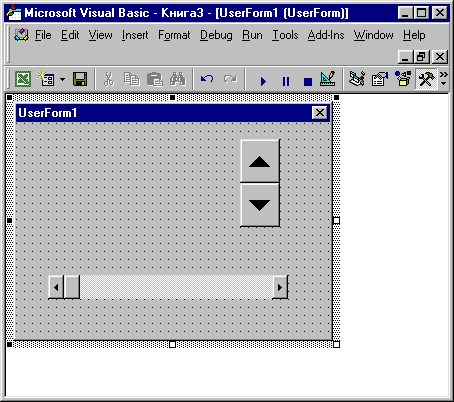
Task: Run the macro with the play icon
Action: tap(263, 81)
